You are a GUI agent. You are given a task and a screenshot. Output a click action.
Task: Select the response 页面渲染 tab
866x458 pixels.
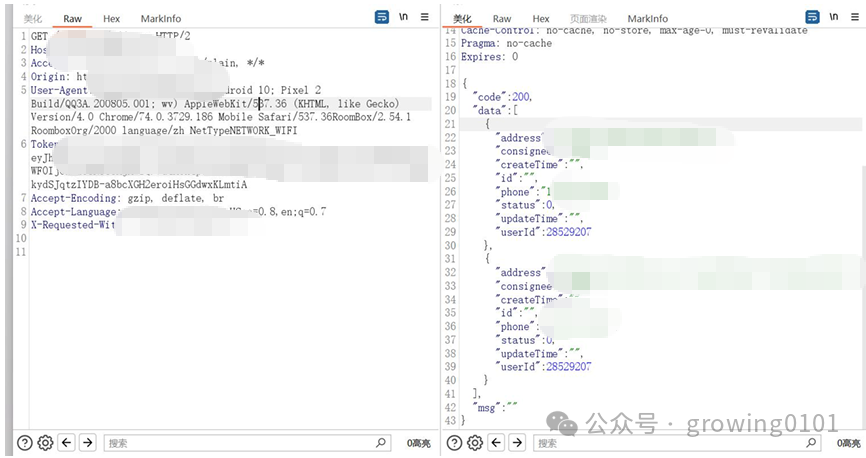click(587, 19)
